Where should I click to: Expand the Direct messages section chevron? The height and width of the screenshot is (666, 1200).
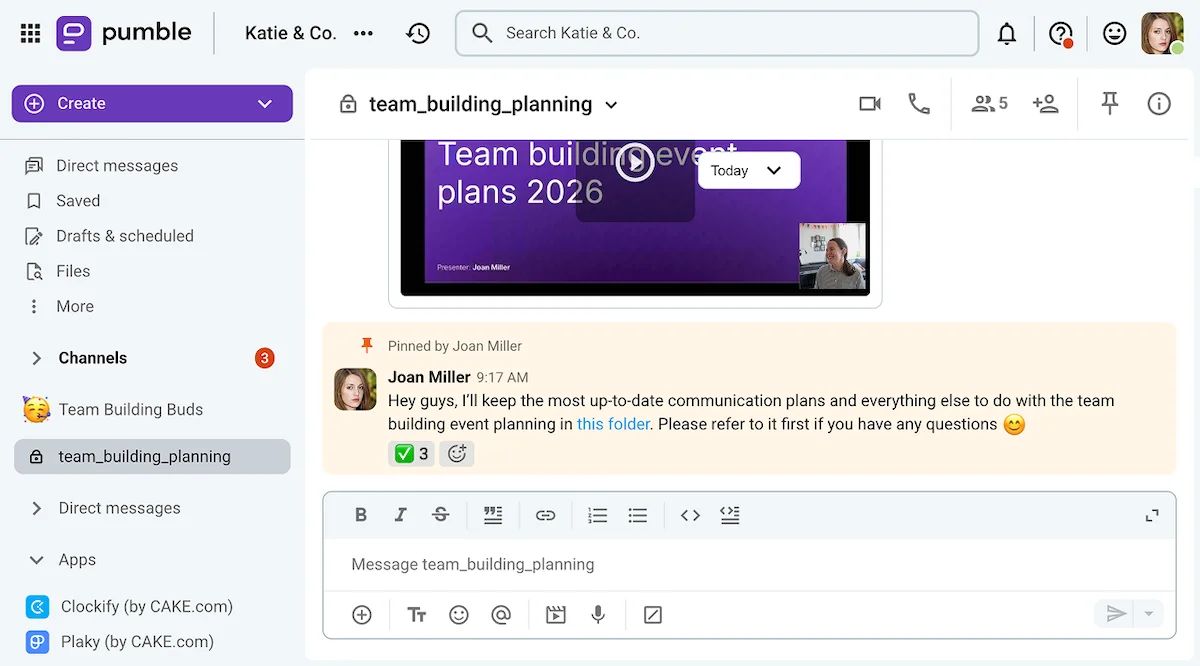(x=37, y=508)
